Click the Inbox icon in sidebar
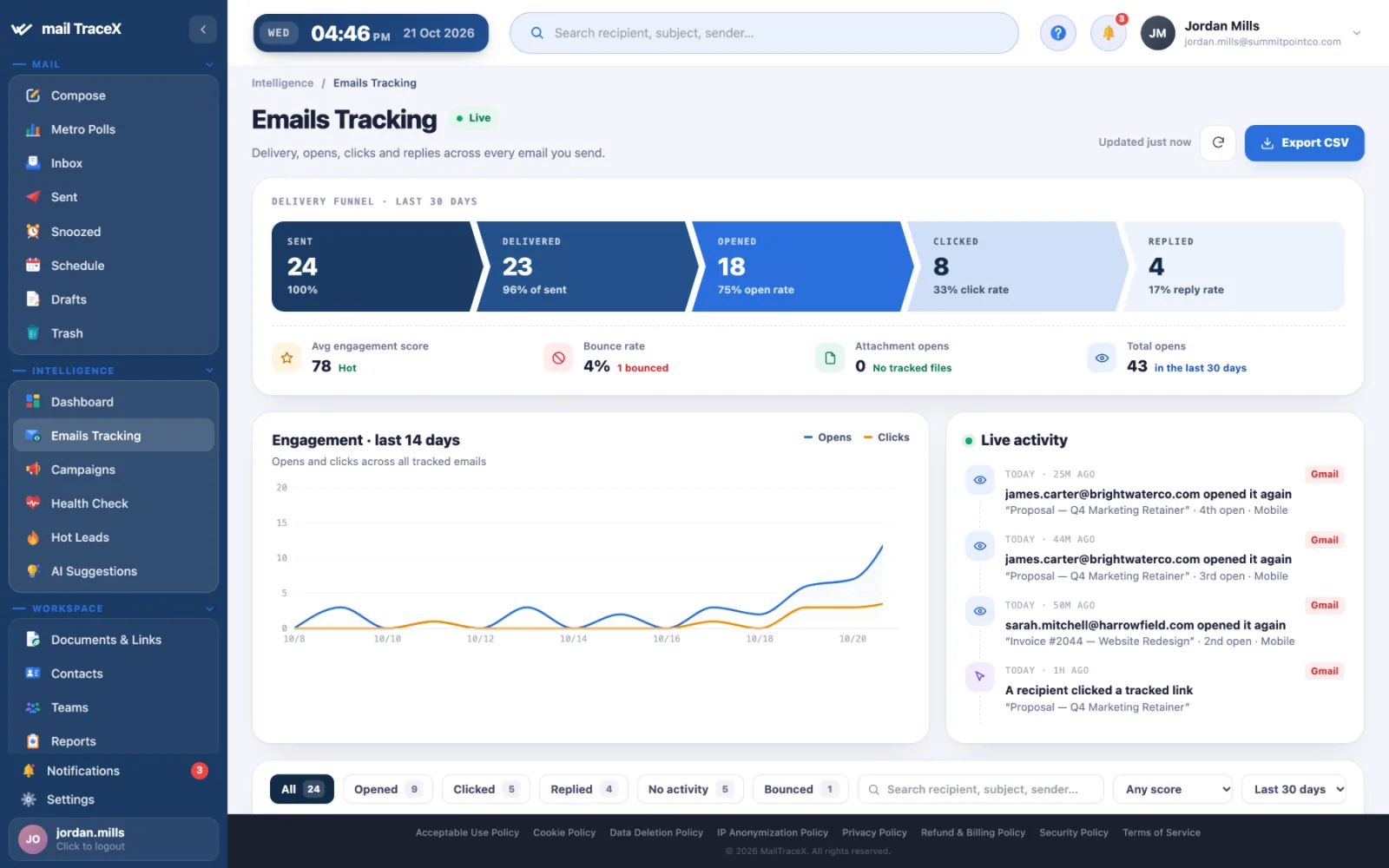1389x868 pixels. [33, 163]
